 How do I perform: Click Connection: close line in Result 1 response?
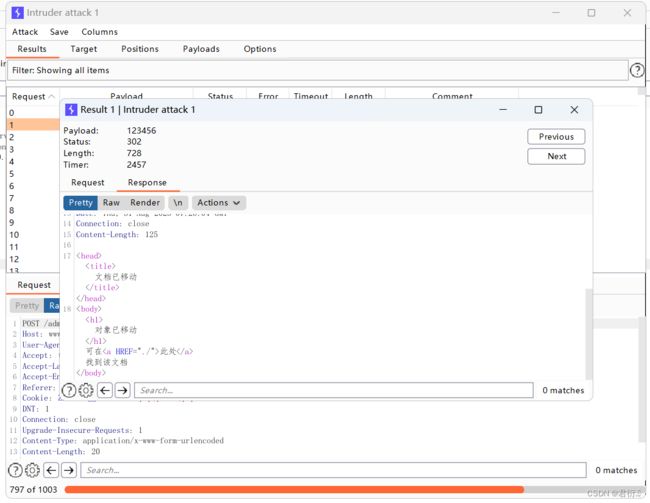pos(112,224)
